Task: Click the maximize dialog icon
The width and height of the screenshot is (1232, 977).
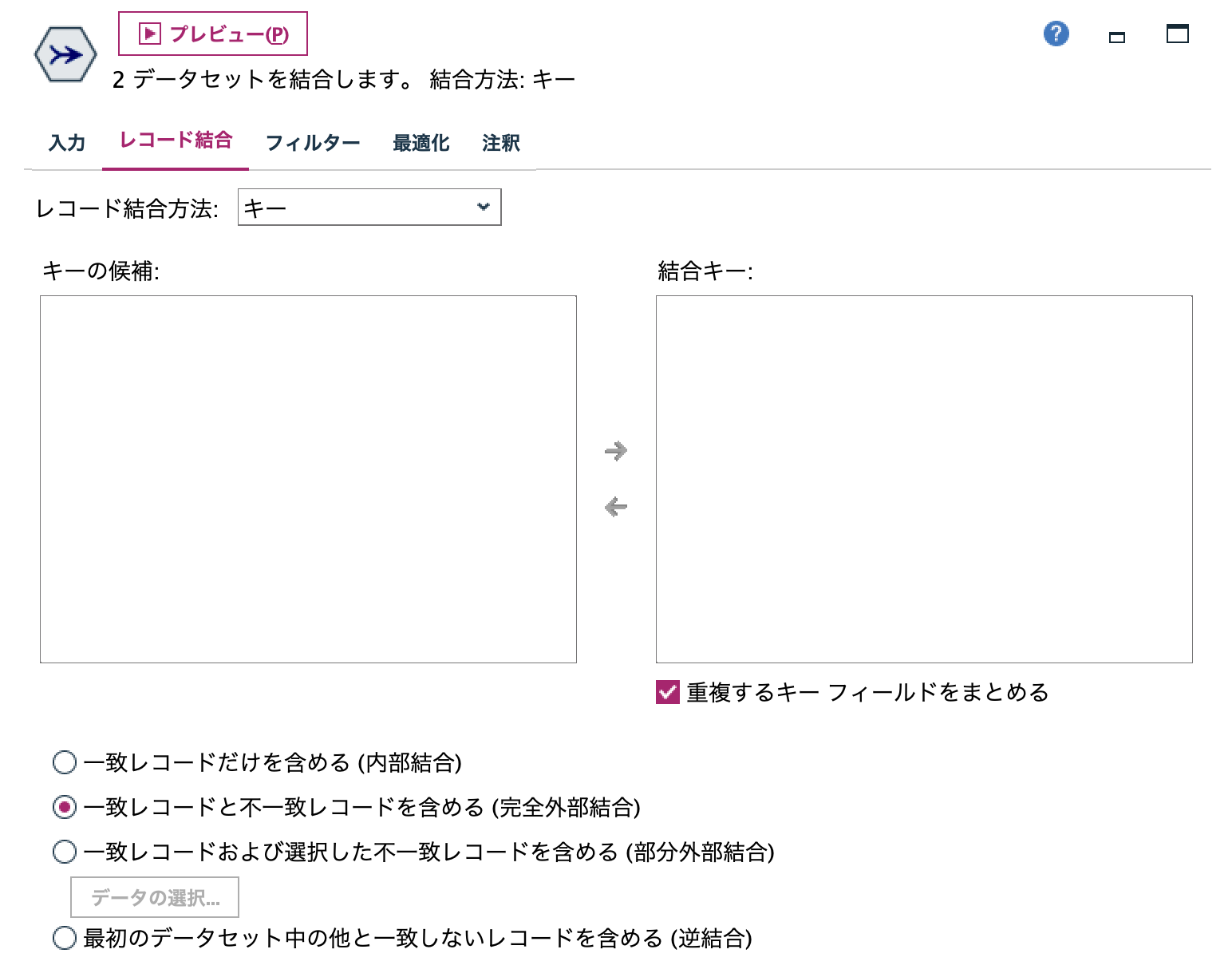Action: (1176, 34)
